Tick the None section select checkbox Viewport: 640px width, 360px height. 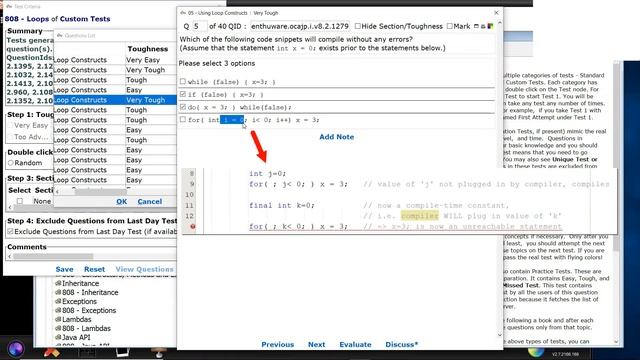20,201
